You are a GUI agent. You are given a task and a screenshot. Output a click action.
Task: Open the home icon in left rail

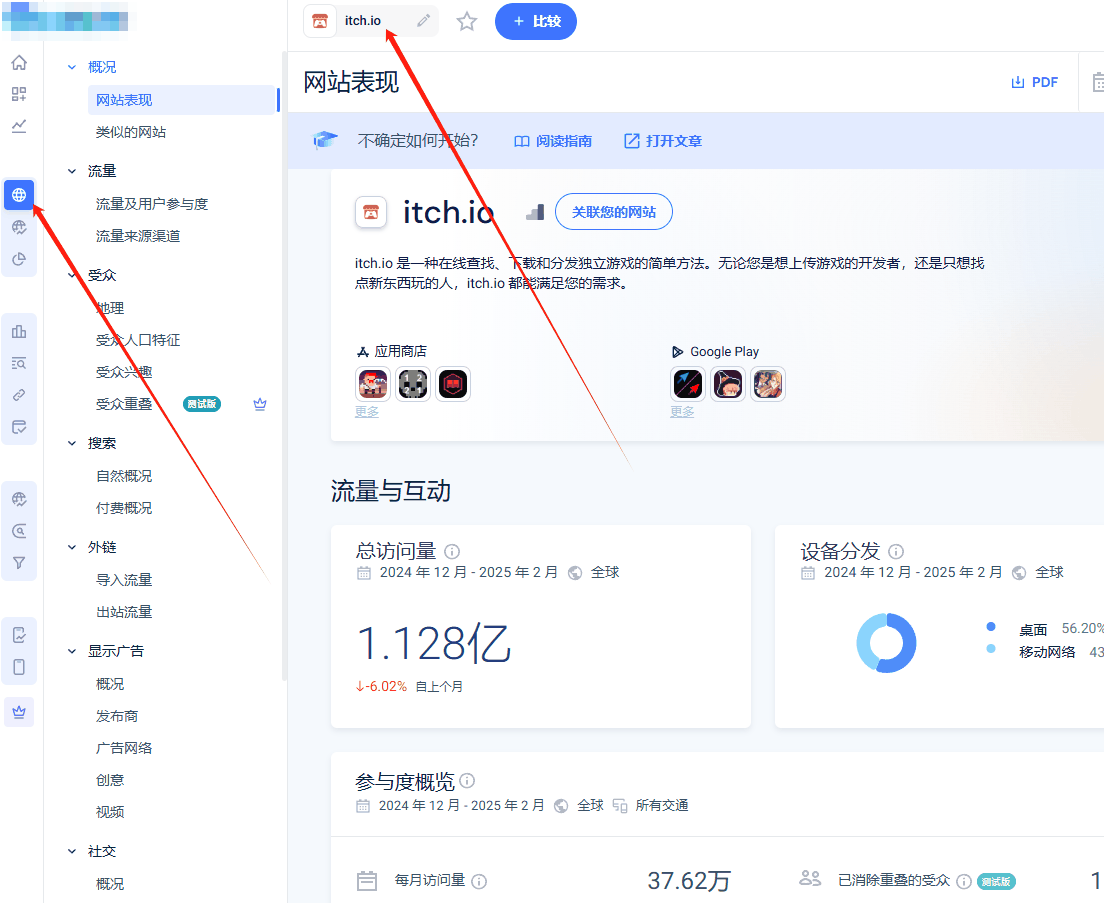point(19,63)
